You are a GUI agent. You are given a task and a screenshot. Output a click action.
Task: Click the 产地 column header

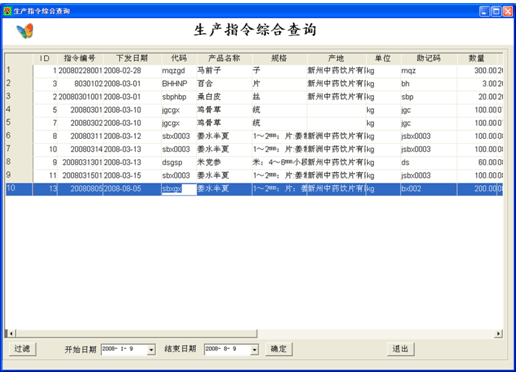(x=336, y=58)
